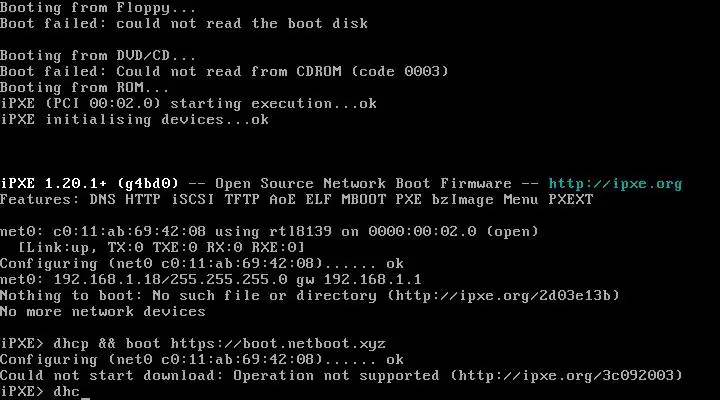Click the gateway address 192.168.1.1

372,280
